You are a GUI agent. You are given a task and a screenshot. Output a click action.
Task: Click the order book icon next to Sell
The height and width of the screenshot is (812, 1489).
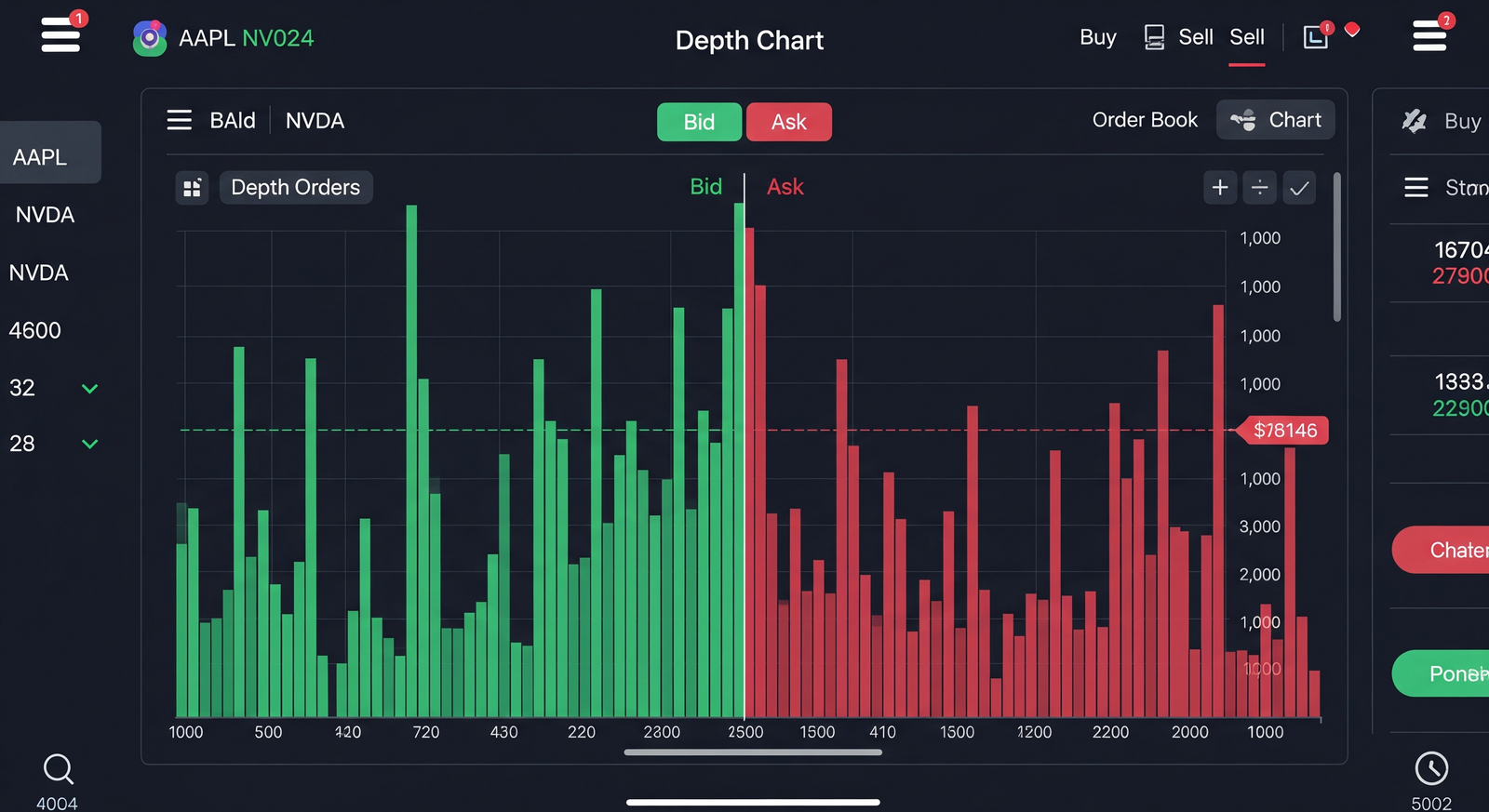(x=1154, y=37)
